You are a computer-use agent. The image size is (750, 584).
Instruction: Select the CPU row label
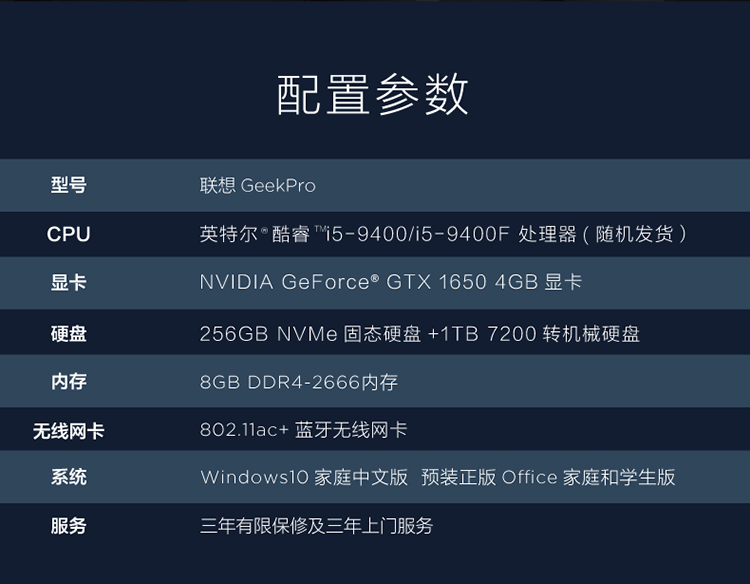point(68,234)
